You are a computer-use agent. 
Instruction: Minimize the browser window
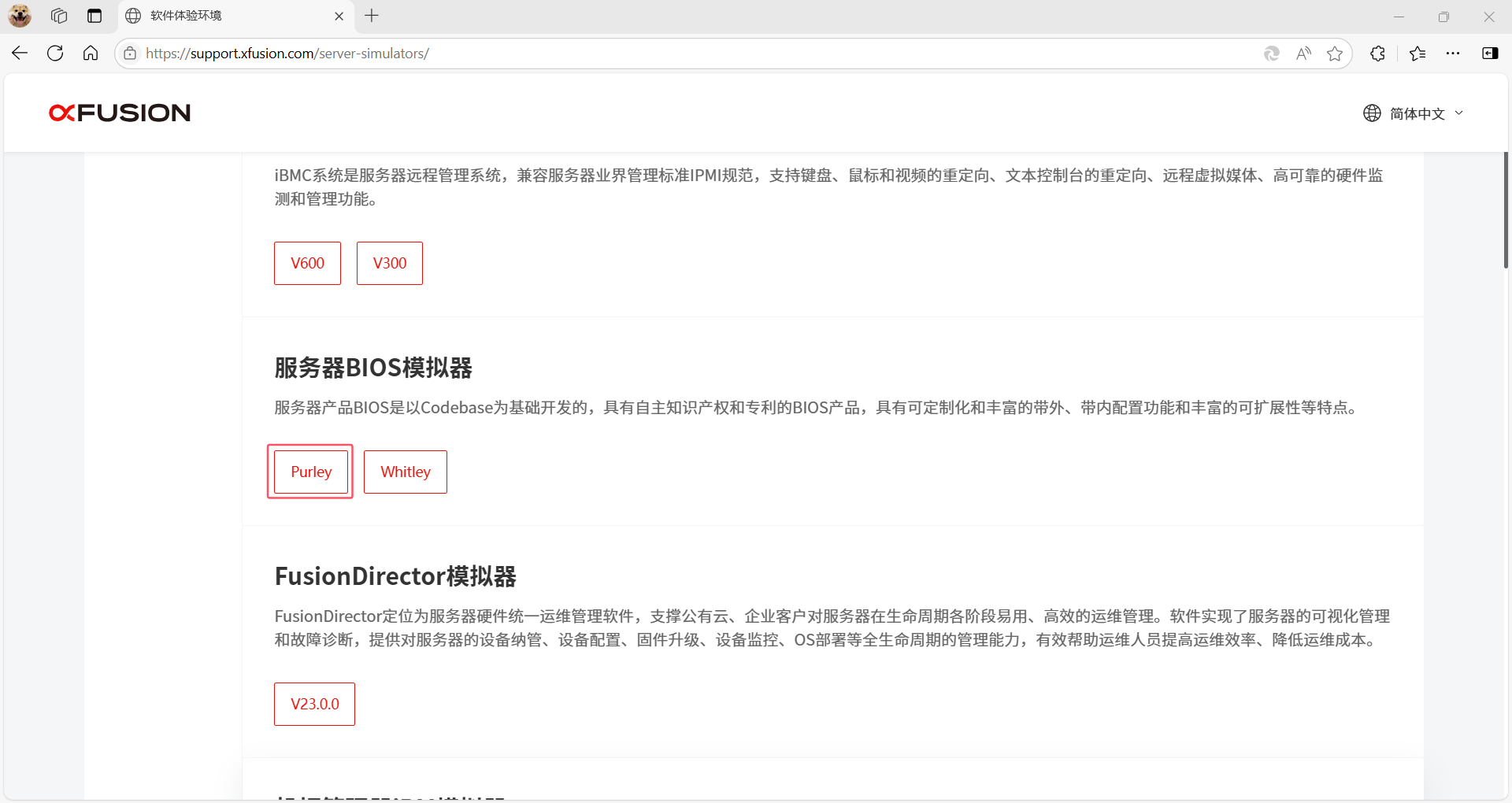pyautogui.click(x=1399, y=16)
